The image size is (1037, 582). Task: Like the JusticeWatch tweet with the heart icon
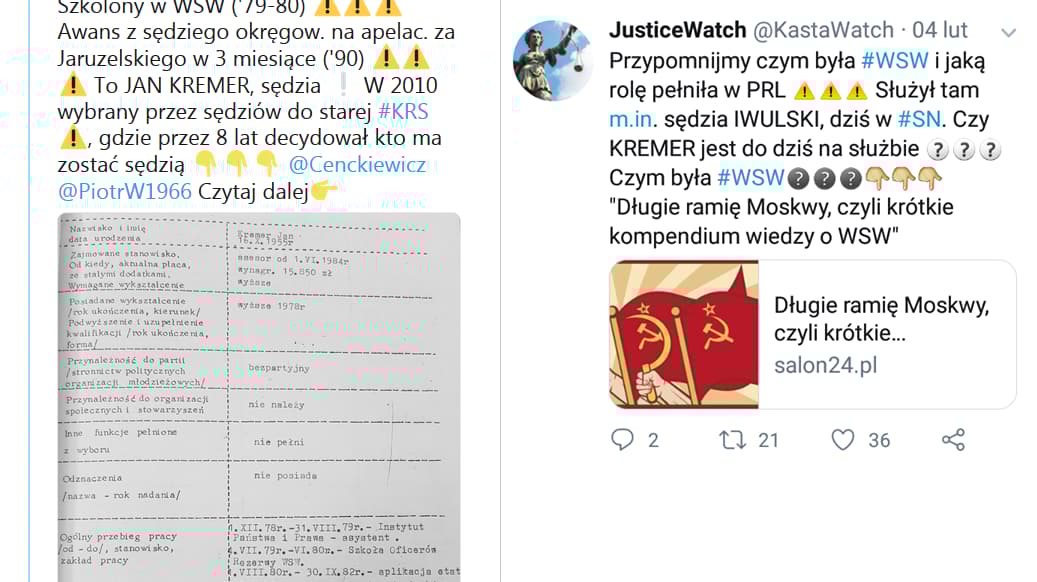843,440
